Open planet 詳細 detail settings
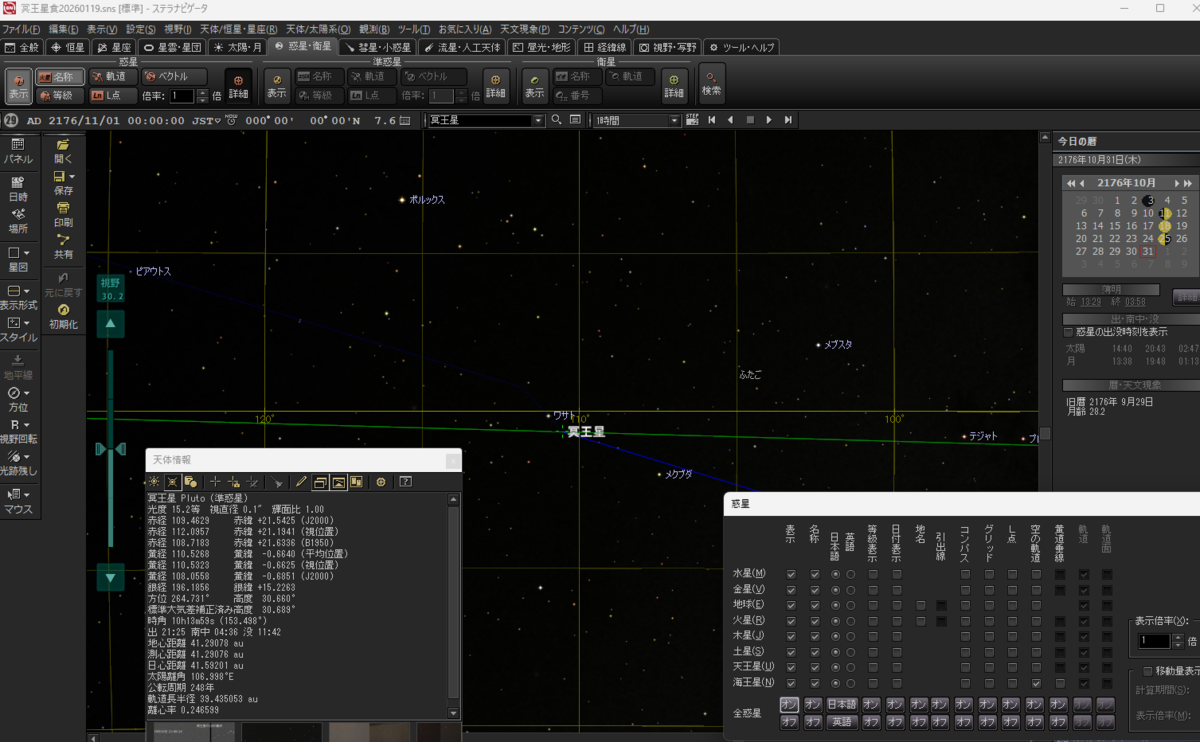 click(238, 86)
